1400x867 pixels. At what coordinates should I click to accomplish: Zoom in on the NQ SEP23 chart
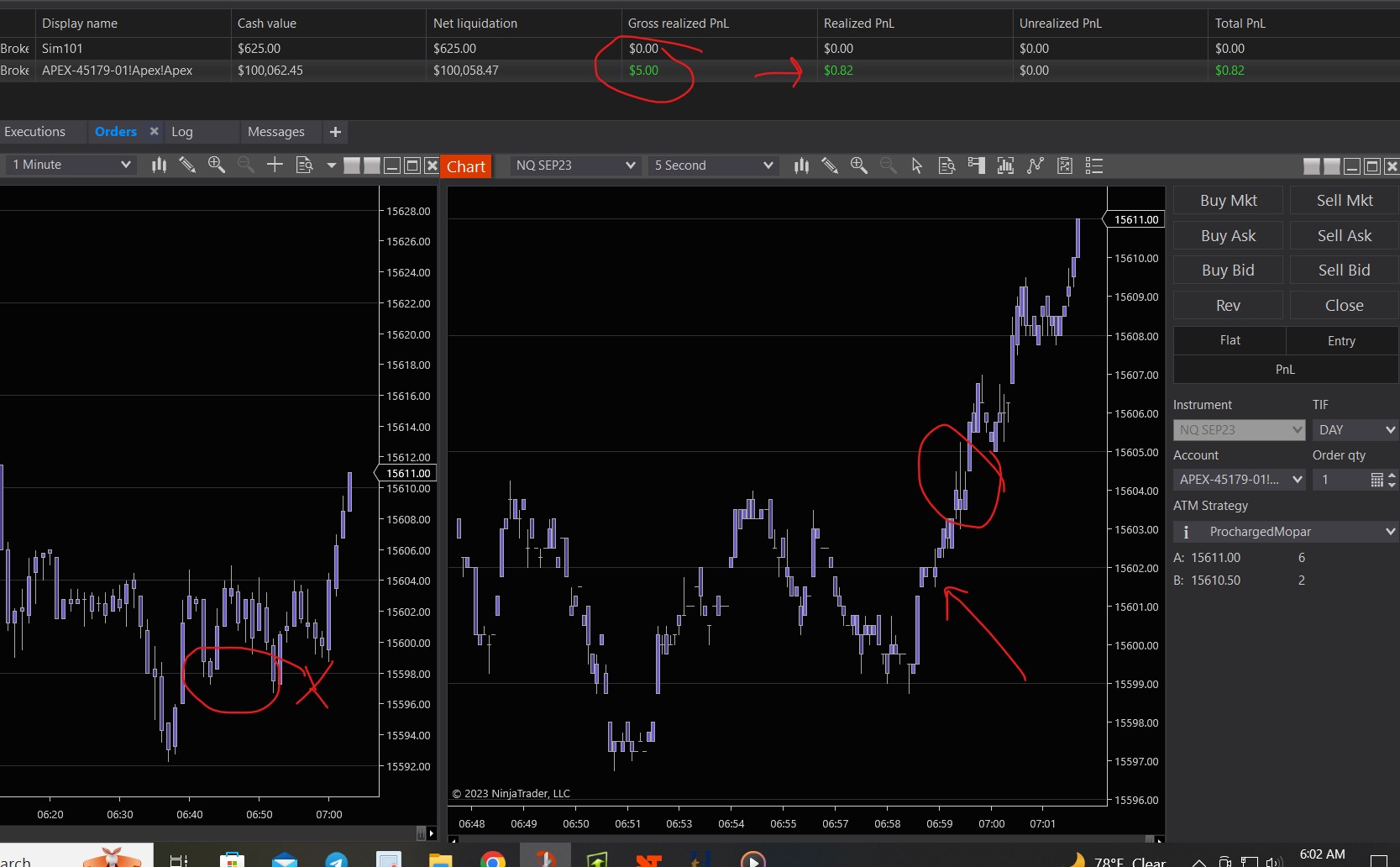pyautogui.click(x=859, y=166)
